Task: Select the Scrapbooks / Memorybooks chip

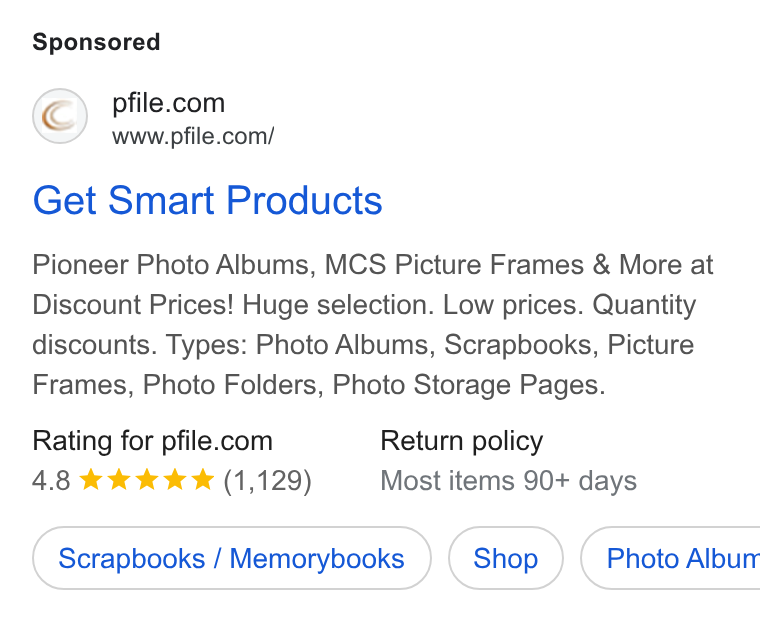Action: 232,558
